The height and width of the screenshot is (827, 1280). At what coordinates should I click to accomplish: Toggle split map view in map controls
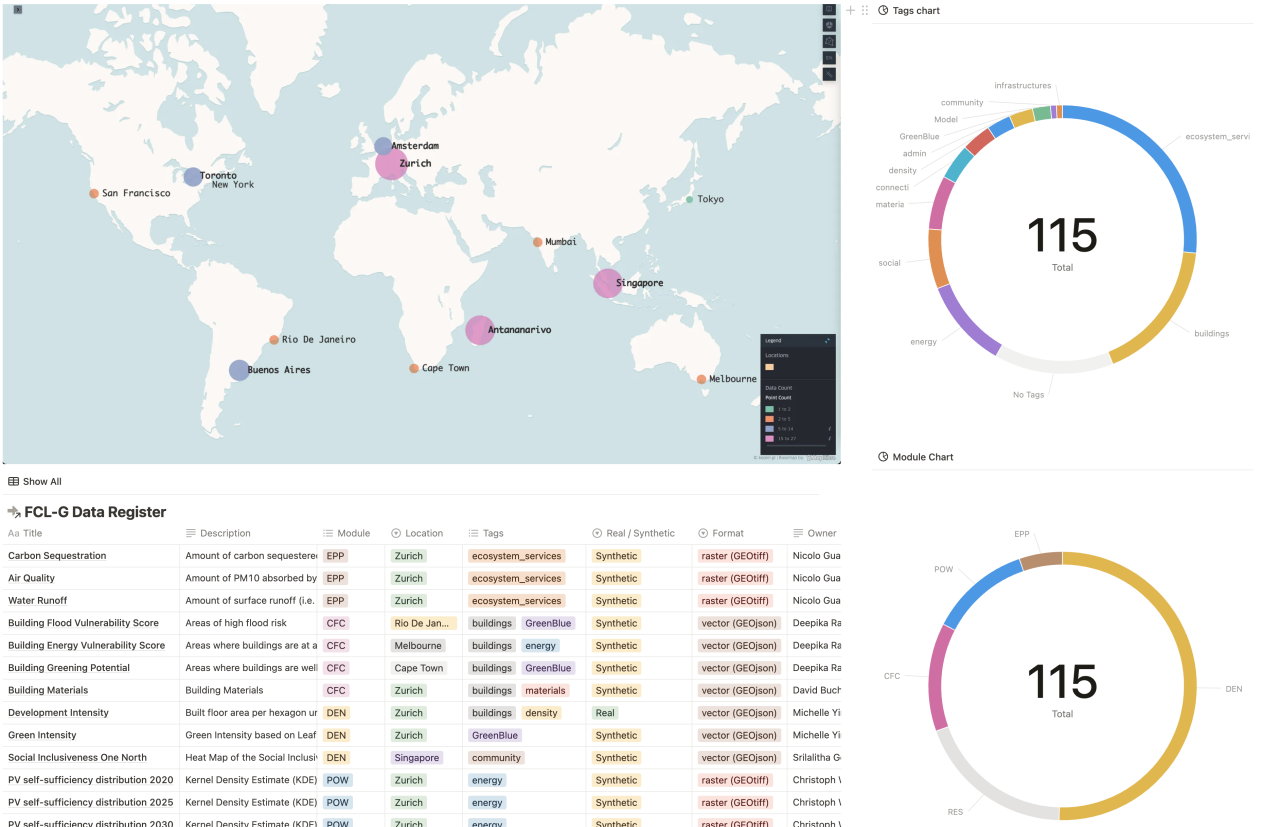coord(829,9)
